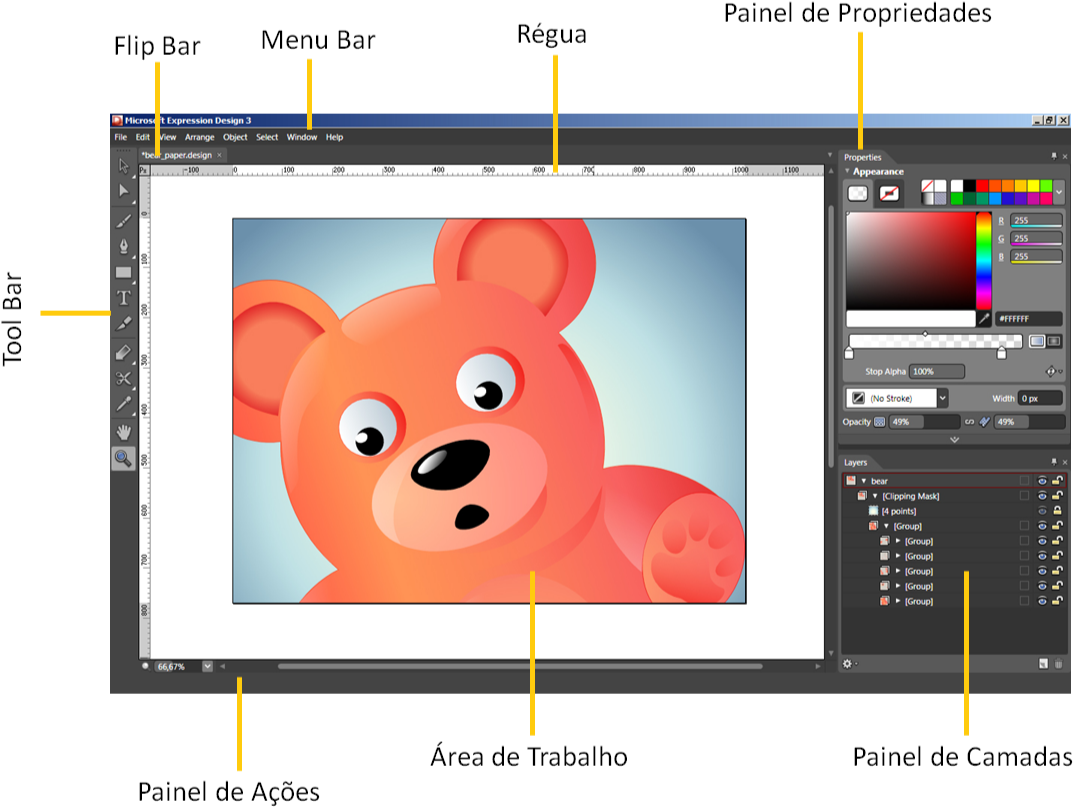
Task: Toggle visibility of the Clipping Mask layer
Action: click(1042, 496)
